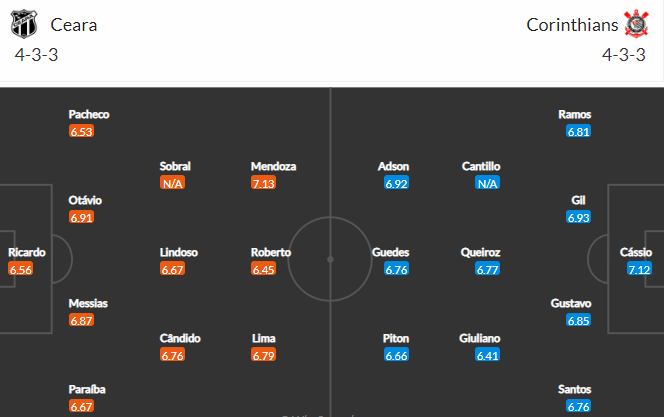Click player Roberto near the center circle
Image resolution: width=664 pixels, height=417 pixels.
point(271,252)
